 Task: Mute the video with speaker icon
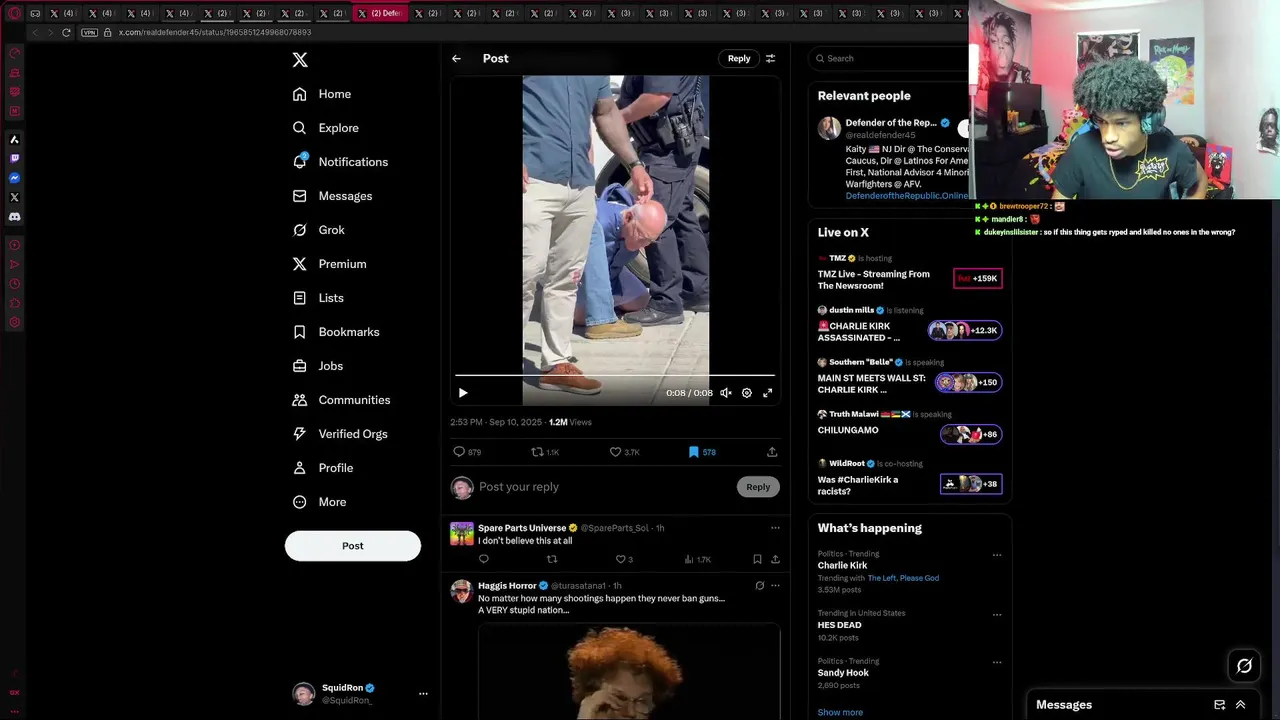(726, 393)
